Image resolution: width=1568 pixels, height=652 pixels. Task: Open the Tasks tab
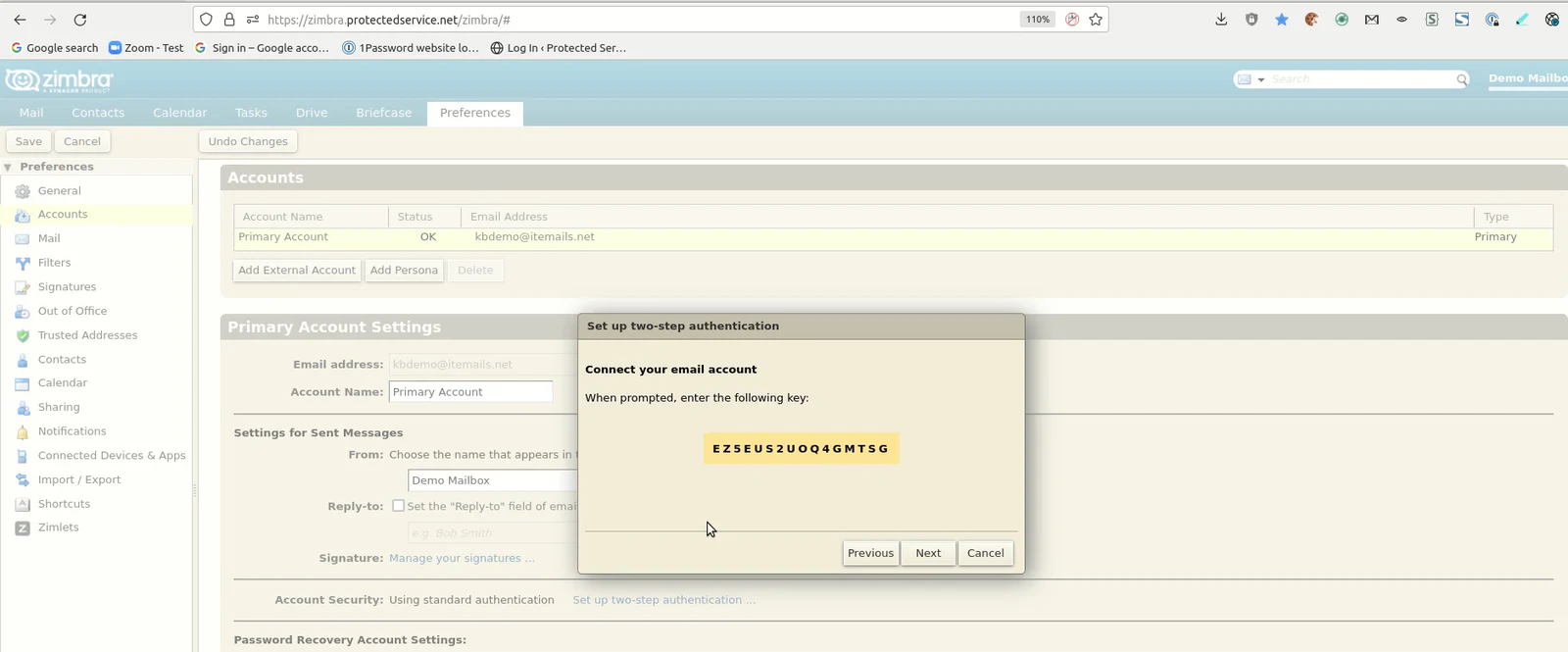(251, 113)
